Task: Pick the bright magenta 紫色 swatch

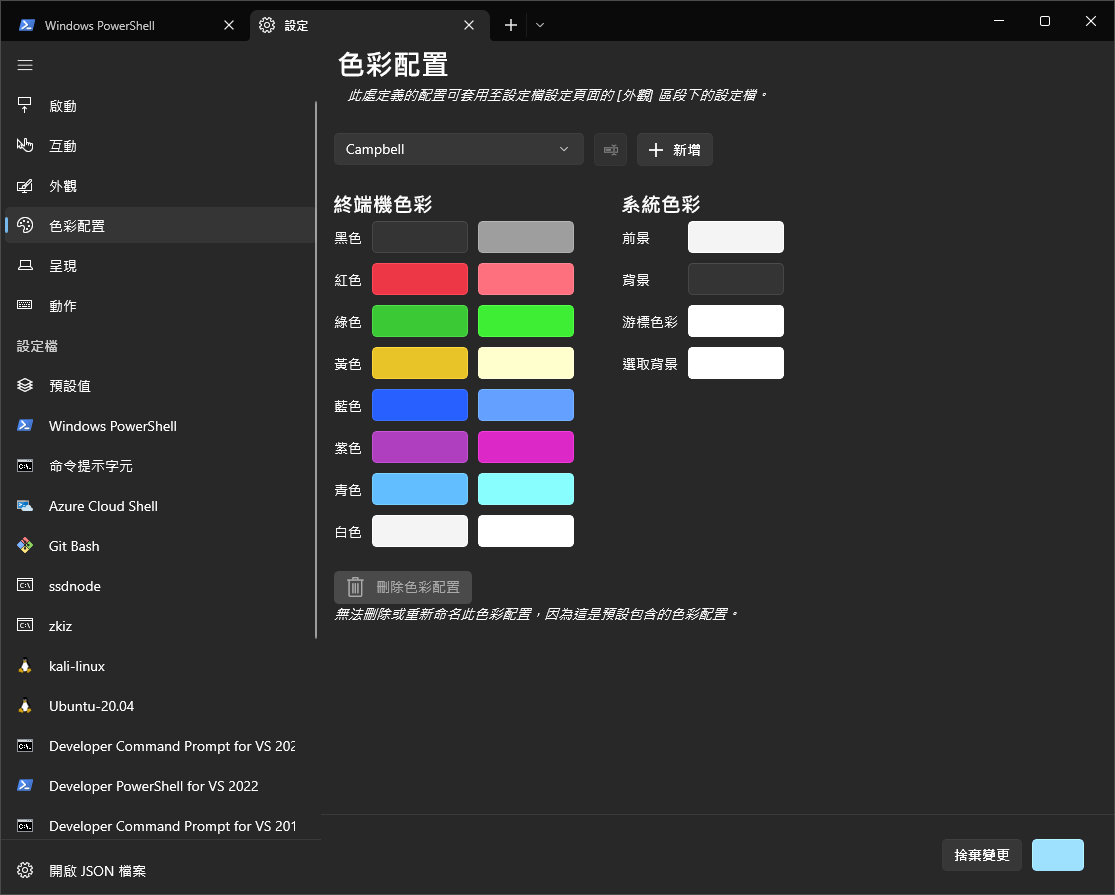Action: pos(526,446)
